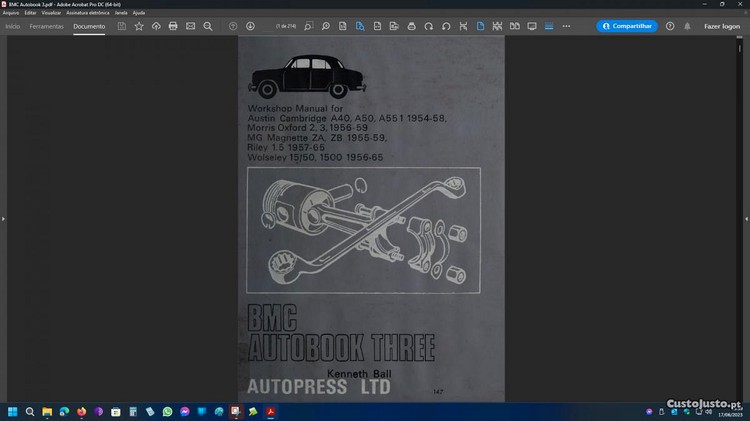The width and height of the screenshot is (750, 421).
Task: Expand the right tools pane arrow
Action: click(x=746, y=218)
